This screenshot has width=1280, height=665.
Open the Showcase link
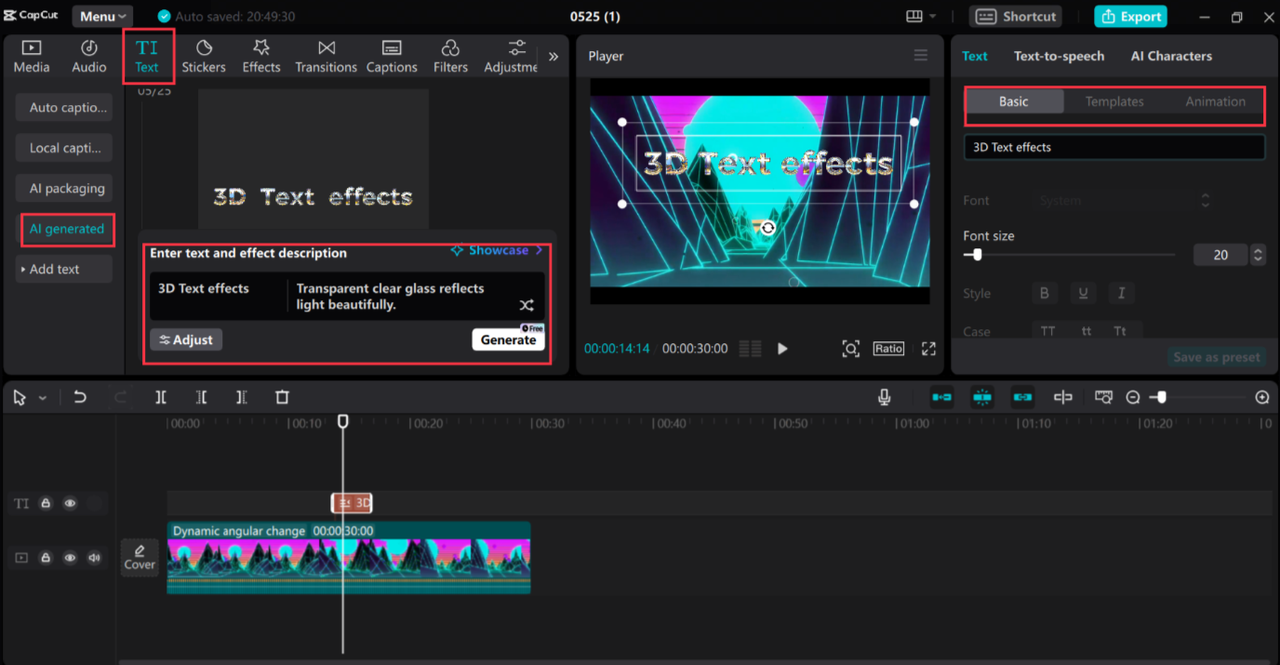tap(497, 250)
